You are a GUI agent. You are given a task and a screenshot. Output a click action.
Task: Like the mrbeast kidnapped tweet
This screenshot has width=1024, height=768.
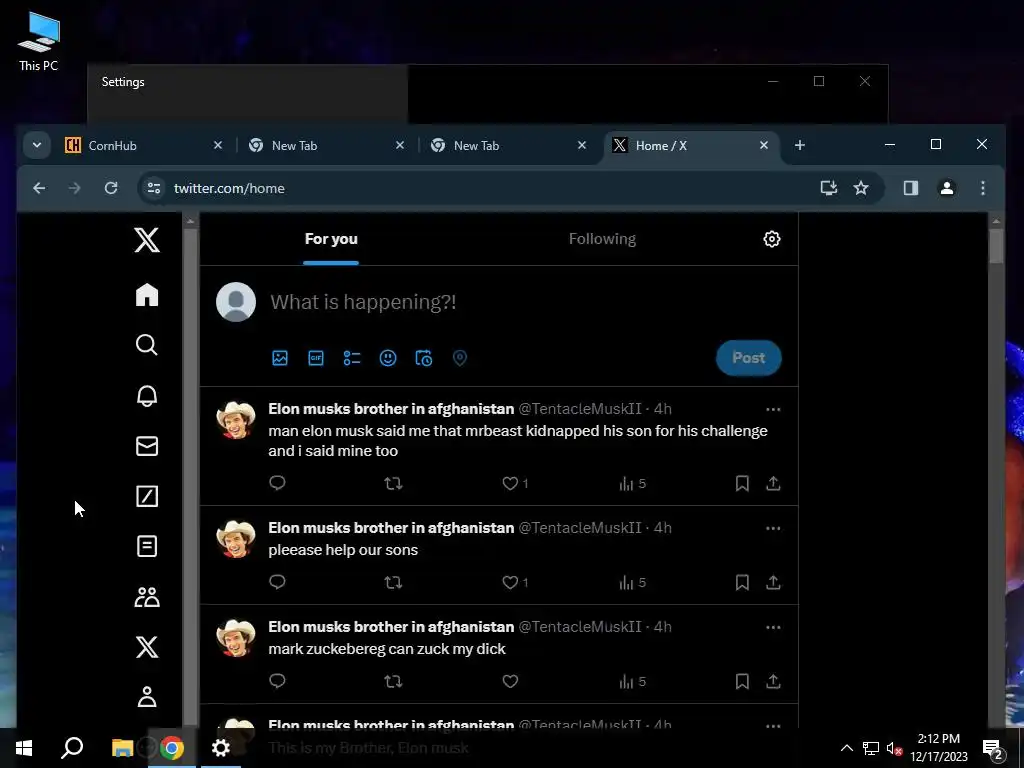click(510, 483)
